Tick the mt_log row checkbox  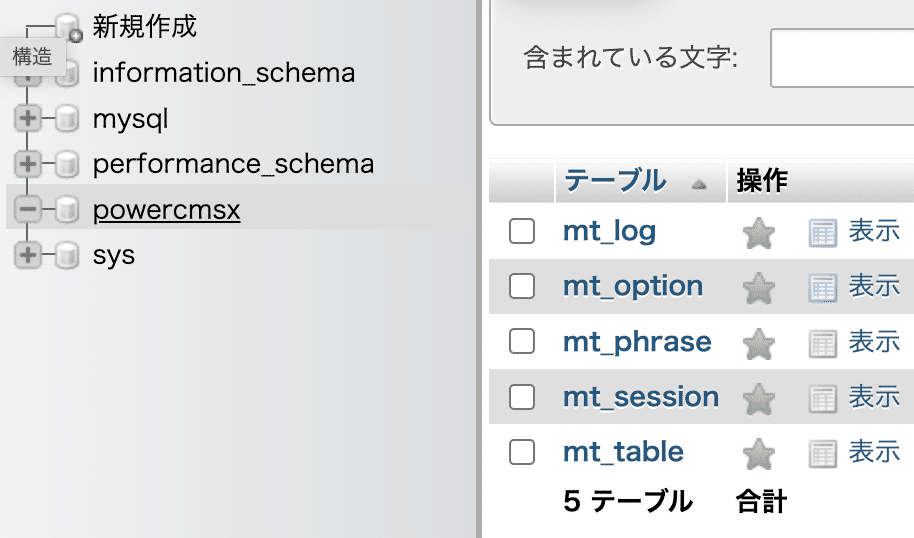pos(522,231)
